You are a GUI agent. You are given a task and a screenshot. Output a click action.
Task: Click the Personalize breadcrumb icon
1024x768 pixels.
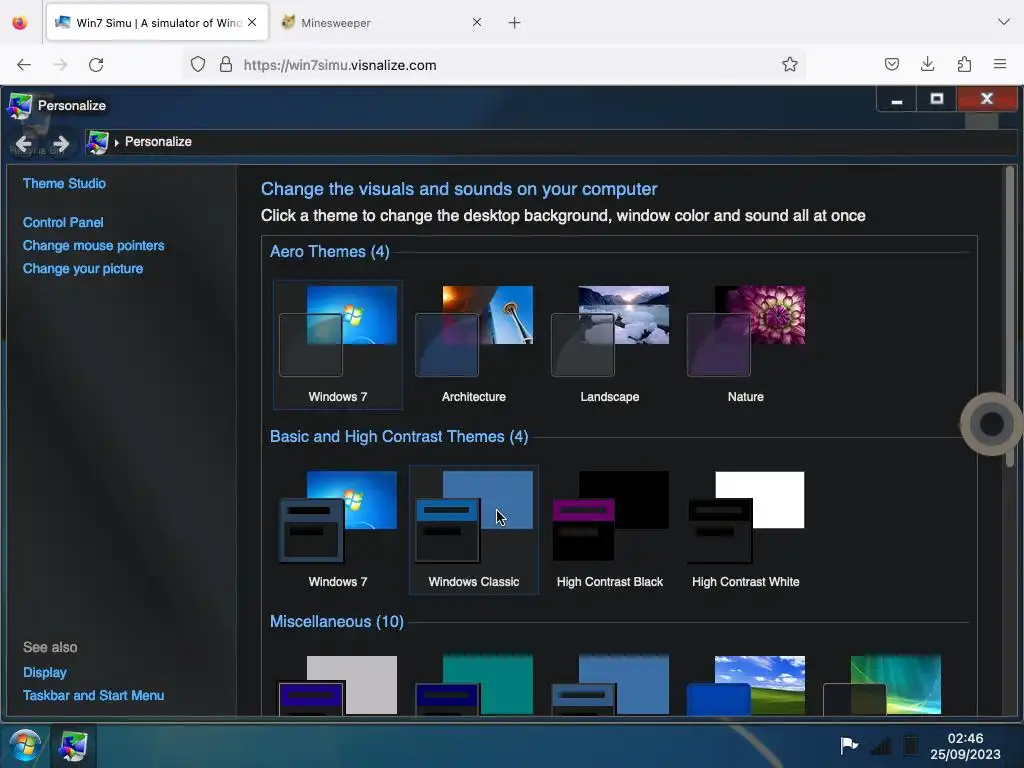97,142
